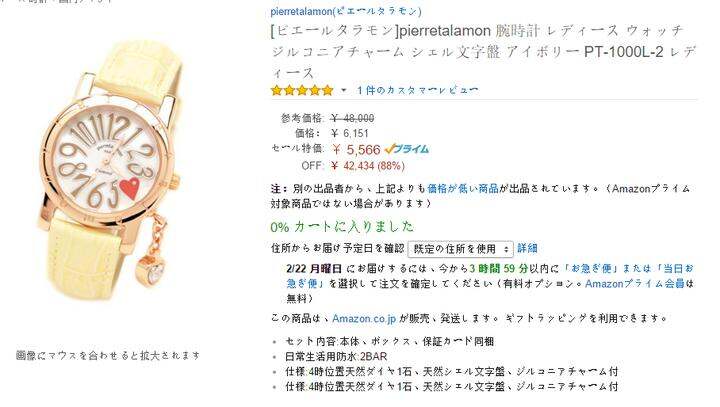Click the 詳細 link beside address dropdown
The width and height of the screenshot is (720, 407).
(x=527, y=249)
